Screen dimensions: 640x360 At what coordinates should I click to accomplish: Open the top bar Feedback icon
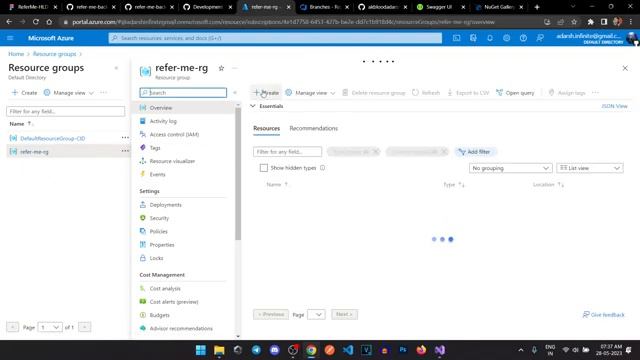pyautogui.click(x=540, y=38)
